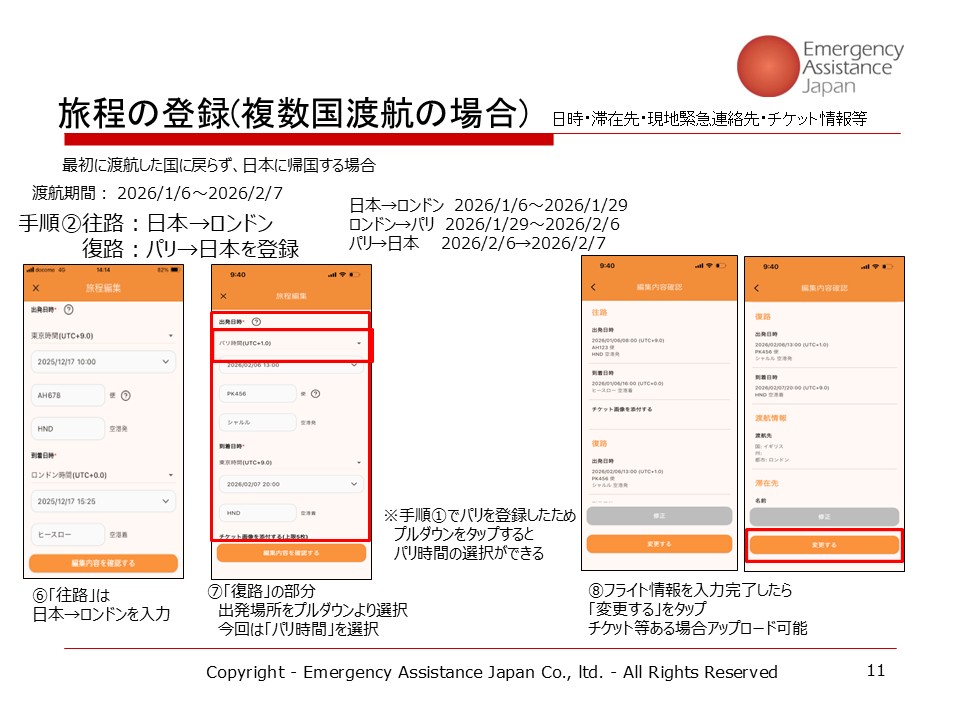Open the 2026/02/07 20:00 arrival date picker
This screenshot has height=720, width=960.
[290, 484]
